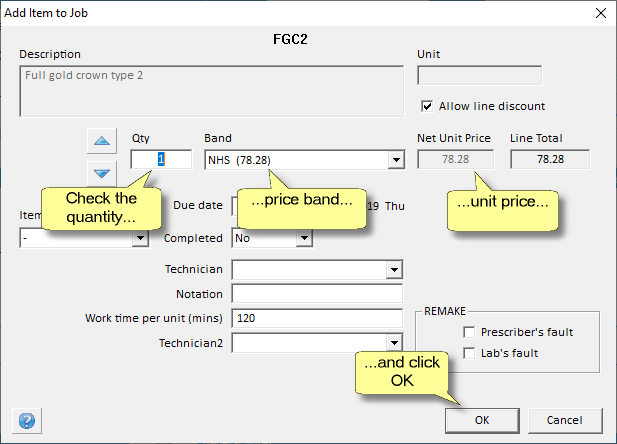Check the Lab's fault option
Screen dimensions: 617x444
[x=469, y=352]
